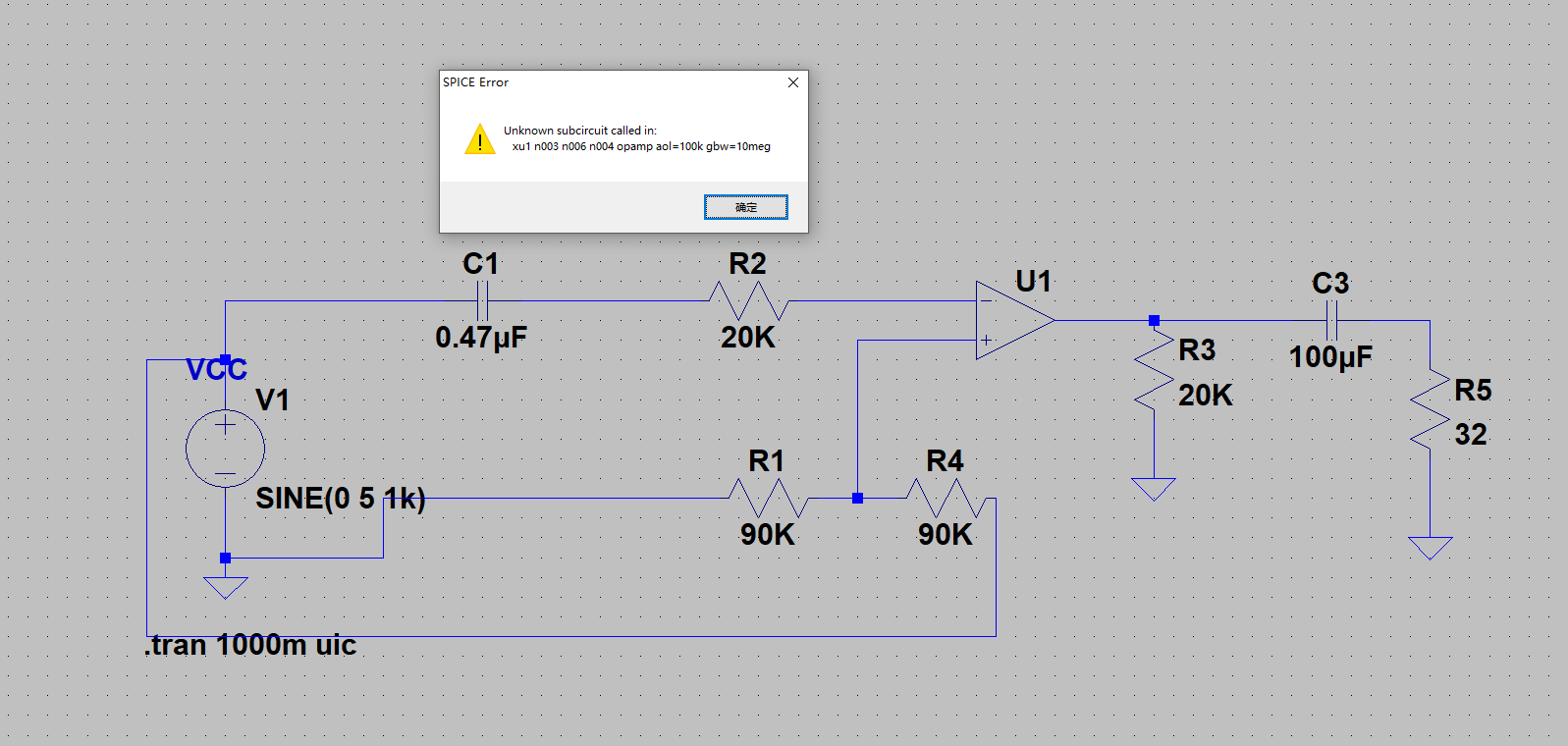Select the U1 op-amp symbol
This screenshot has width=1568, height=746.
point(1015,320)
